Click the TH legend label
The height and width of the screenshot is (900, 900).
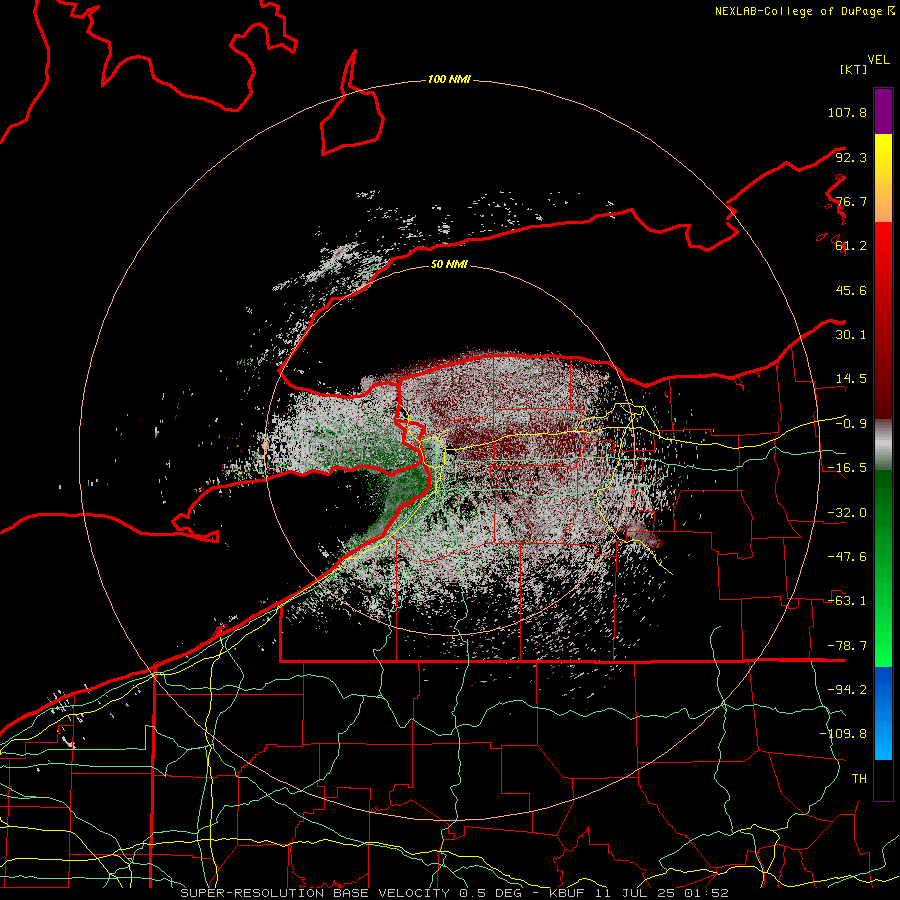[859, 779]
